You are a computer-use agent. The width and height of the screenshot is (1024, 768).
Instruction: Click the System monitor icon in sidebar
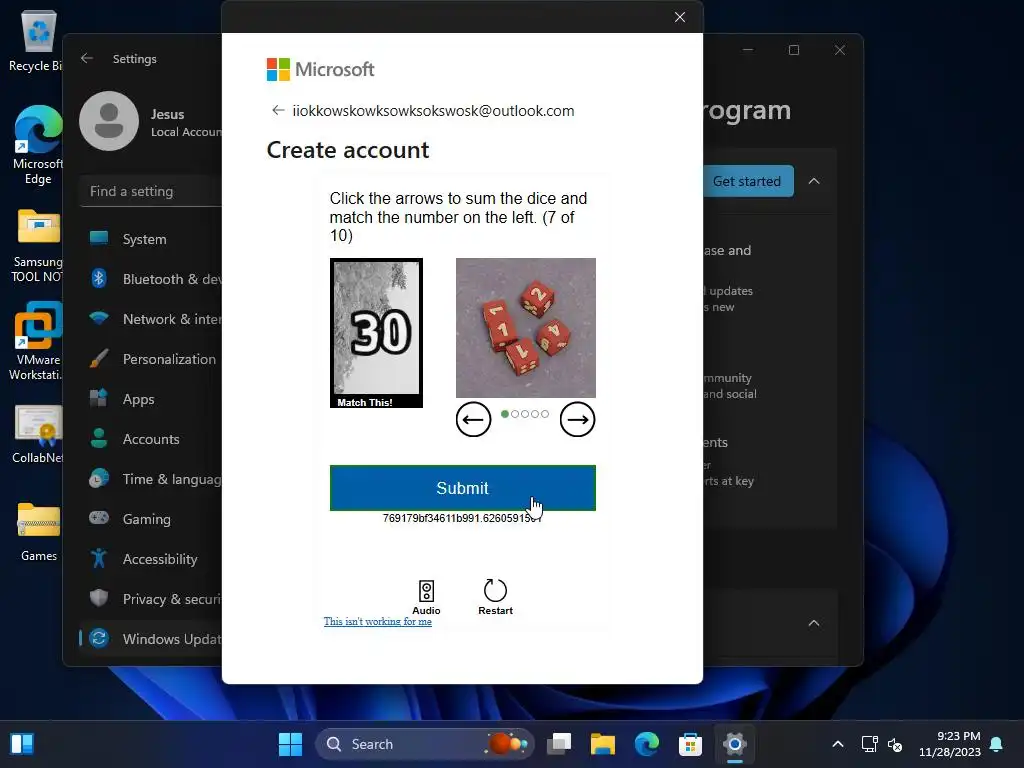[99, 238]
